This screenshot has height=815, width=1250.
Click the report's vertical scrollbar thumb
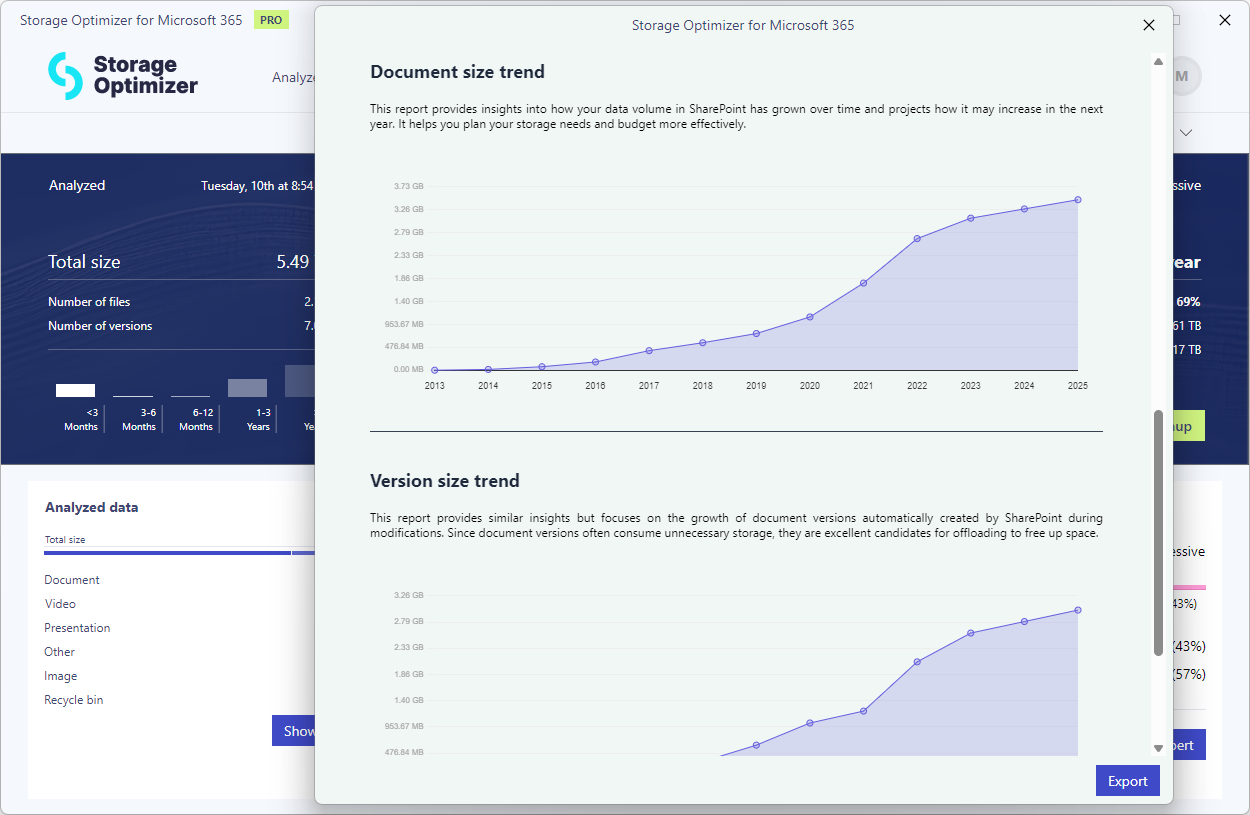pos(1158,530)
